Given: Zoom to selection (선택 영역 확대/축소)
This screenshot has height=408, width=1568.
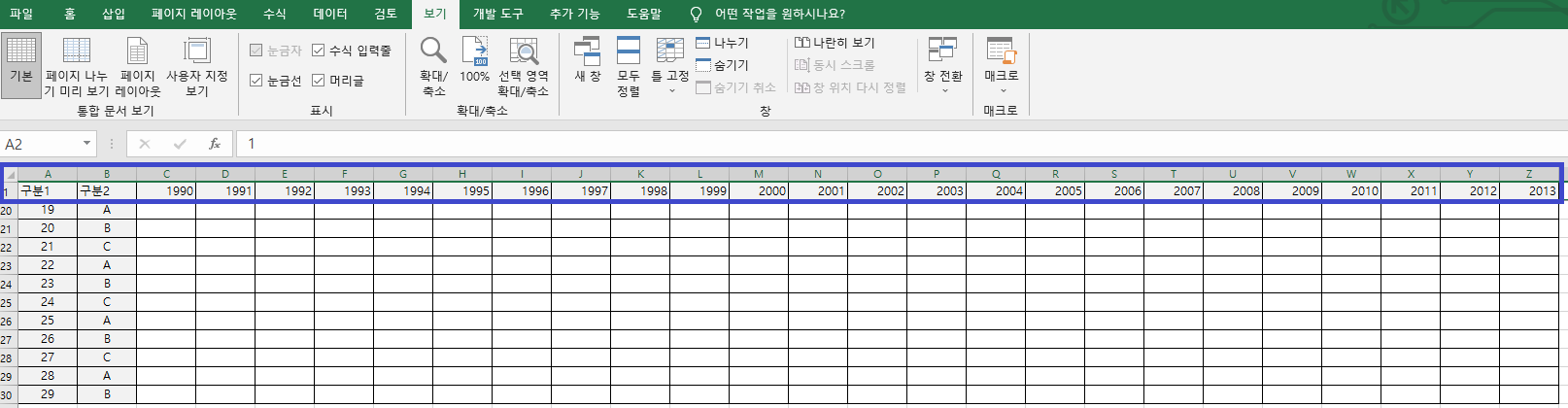Looking at the screenshot, I should pyautogui.click(x=524, y=65).
